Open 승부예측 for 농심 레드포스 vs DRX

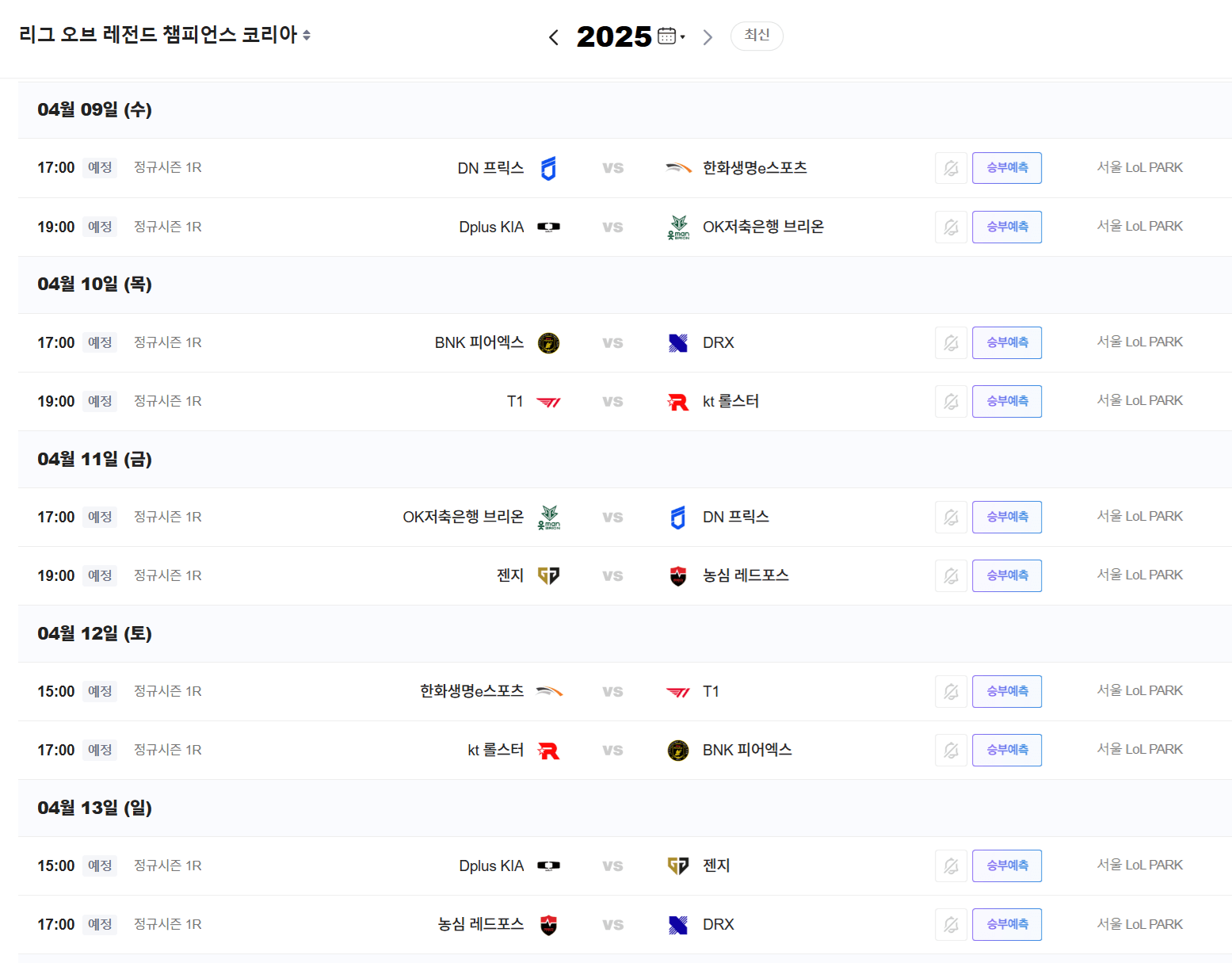click(x=1007, y=924)
